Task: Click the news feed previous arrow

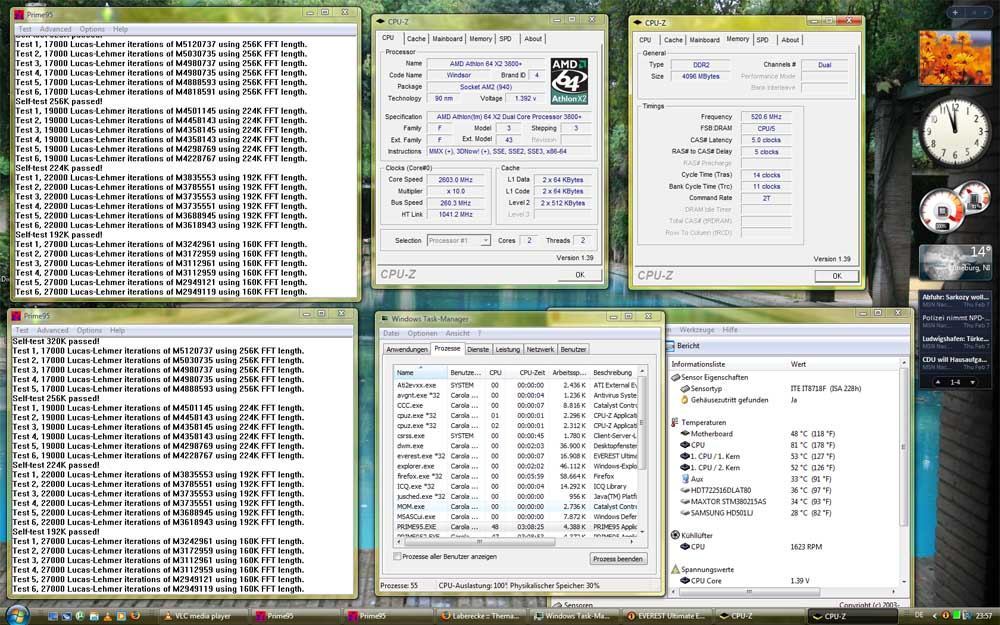Action: click(938, 382)
